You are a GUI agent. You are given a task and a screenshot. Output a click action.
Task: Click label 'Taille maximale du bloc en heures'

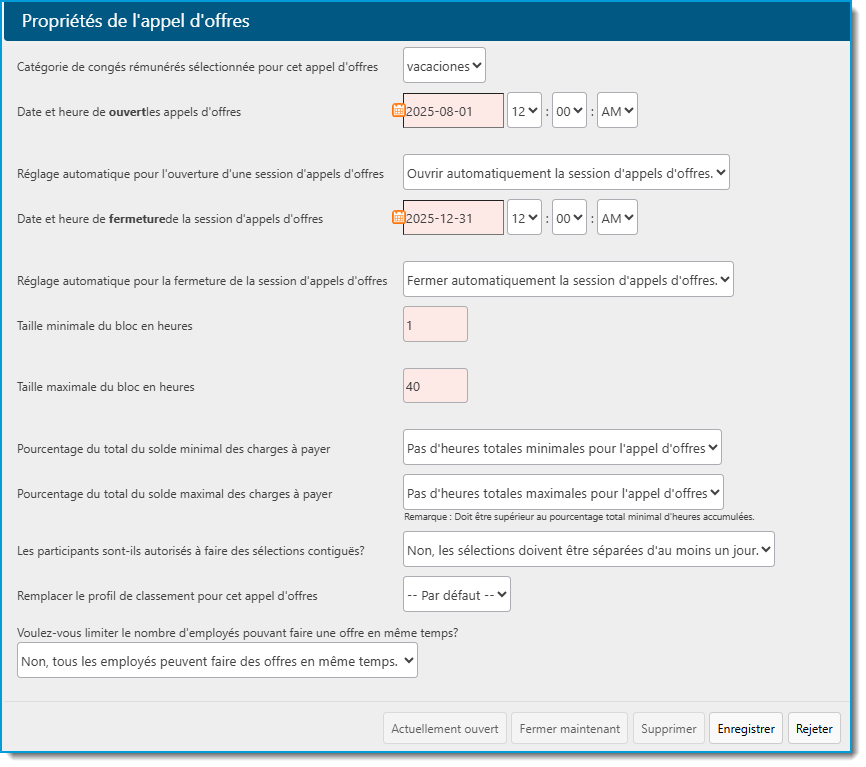click(106, 387)
